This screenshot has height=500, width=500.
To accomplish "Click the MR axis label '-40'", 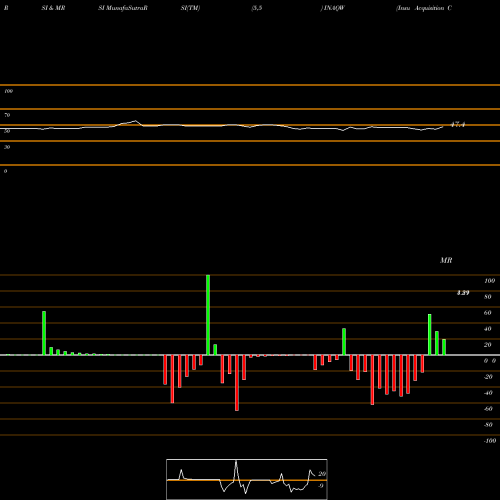I will coord(488,393).
